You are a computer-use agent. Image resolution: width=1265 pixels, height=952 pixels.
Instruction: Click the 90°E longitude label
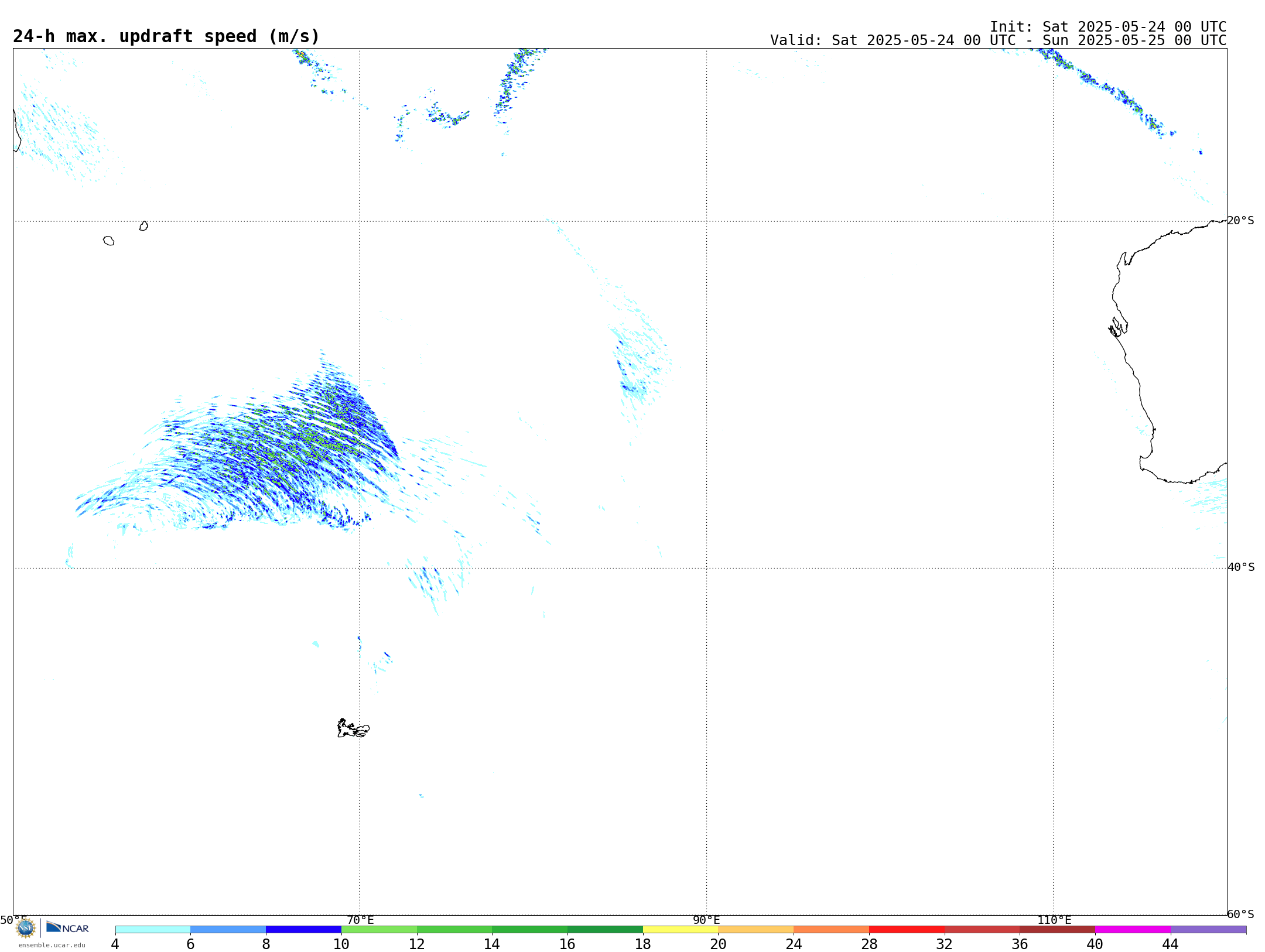[706, 920]
